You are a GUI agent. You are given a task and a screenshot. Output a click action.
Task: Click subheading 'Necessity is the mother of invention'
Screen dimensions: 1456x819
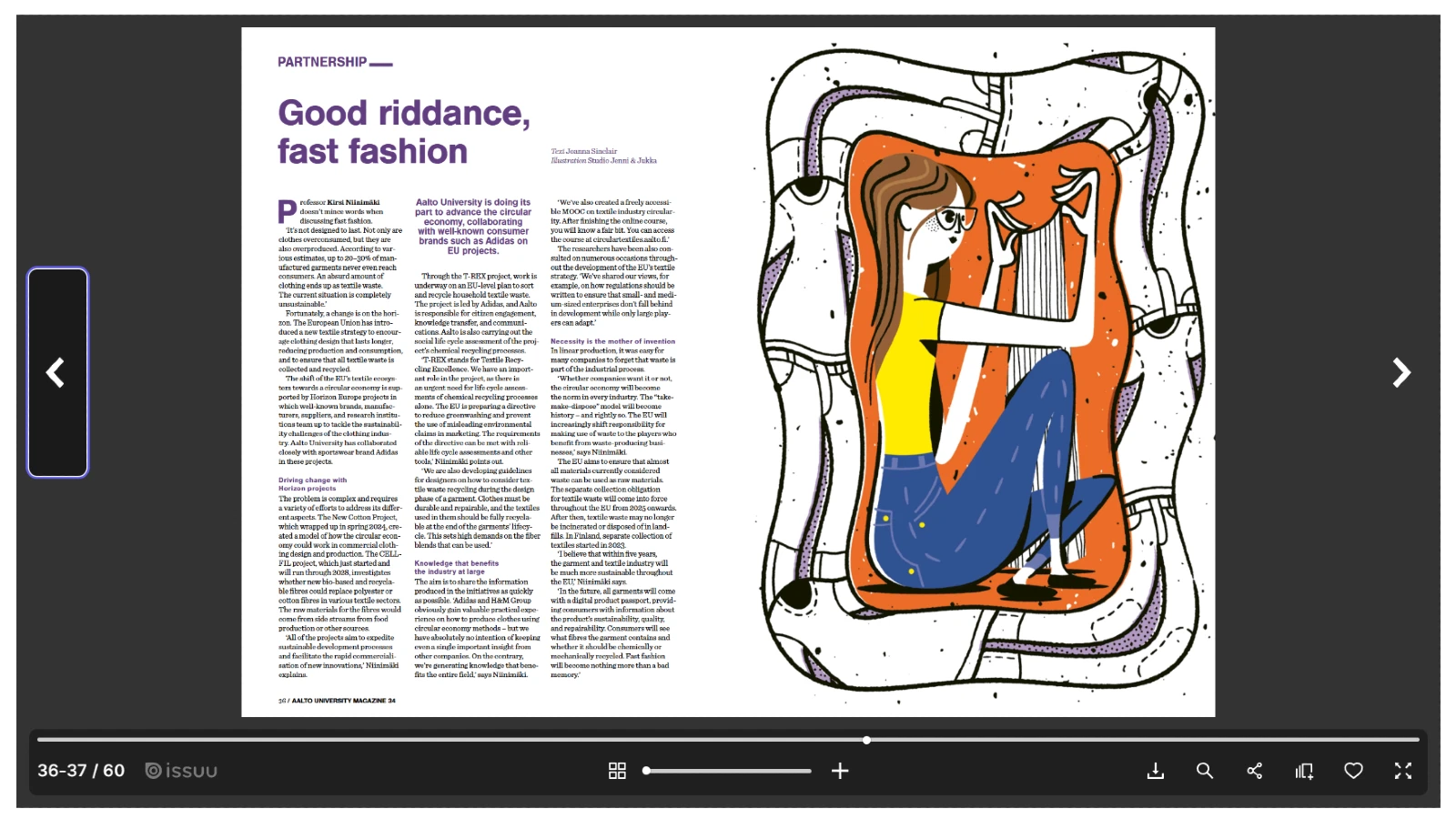(612, 341)
